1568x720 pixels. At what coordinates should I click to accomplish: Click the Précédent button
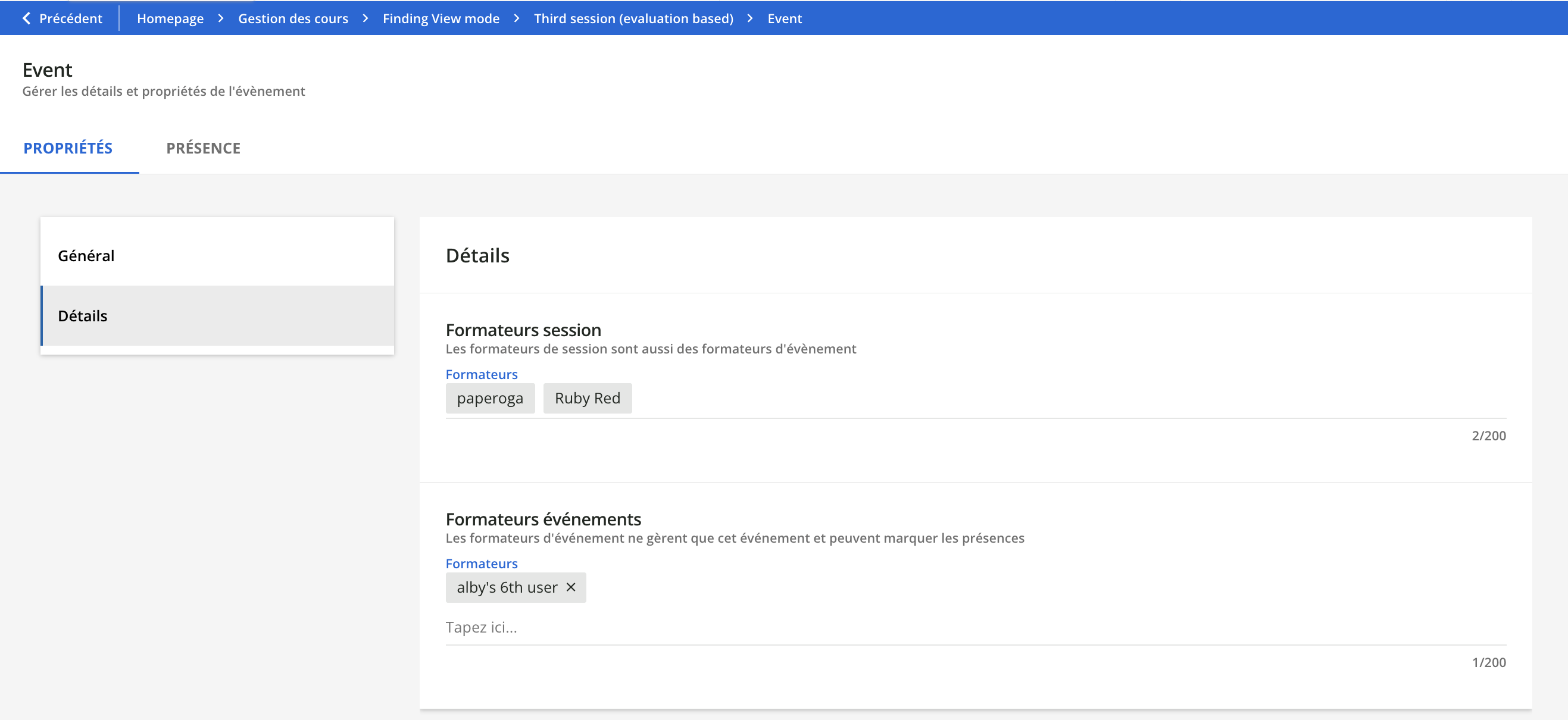[x=70, y=18]
